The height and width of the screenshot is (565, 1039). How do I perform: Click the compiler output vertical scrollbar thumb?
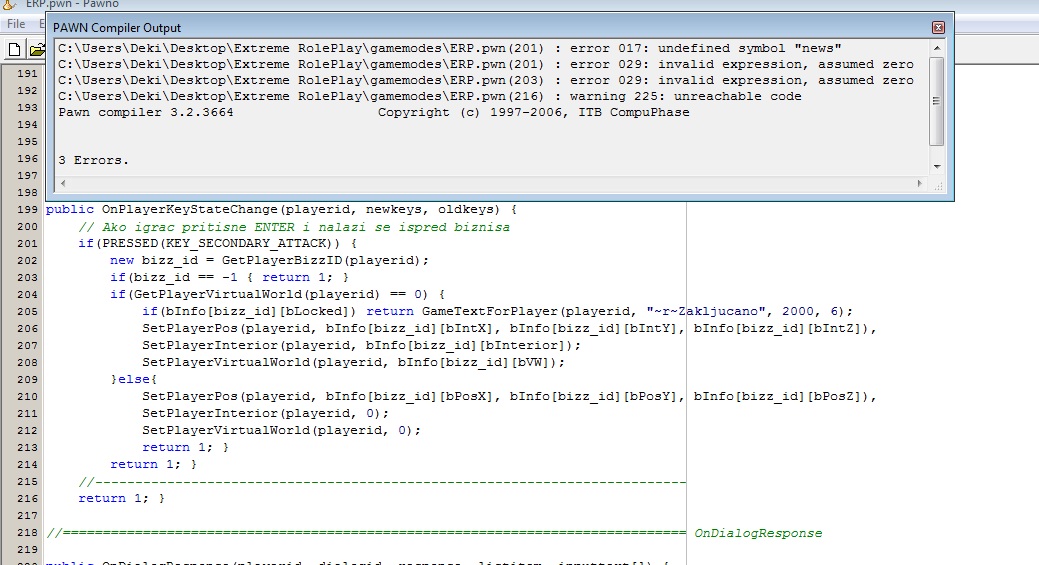tap(936, 101)
